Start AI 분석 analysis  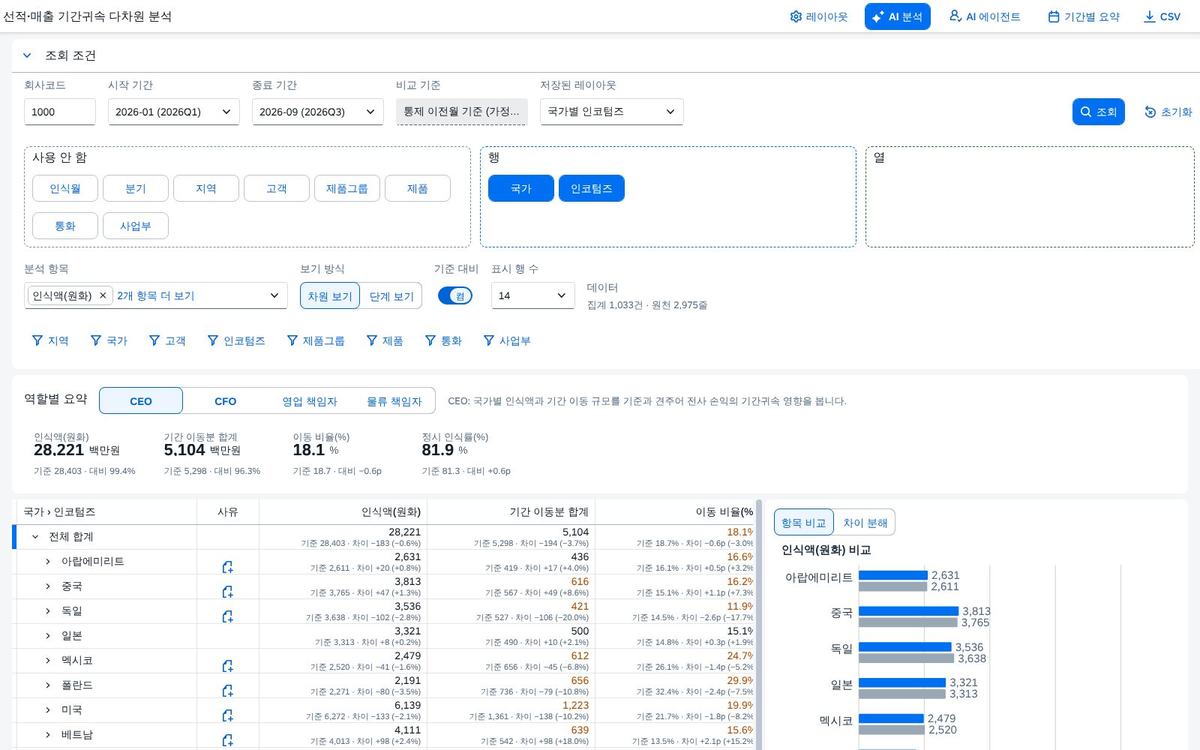click(x=897, y=17)
